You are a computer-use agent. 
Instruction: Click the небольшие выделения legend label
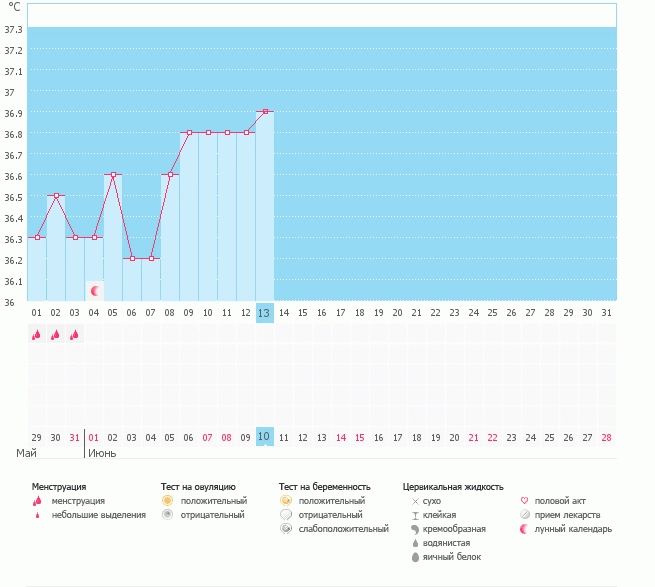[98, 515]
